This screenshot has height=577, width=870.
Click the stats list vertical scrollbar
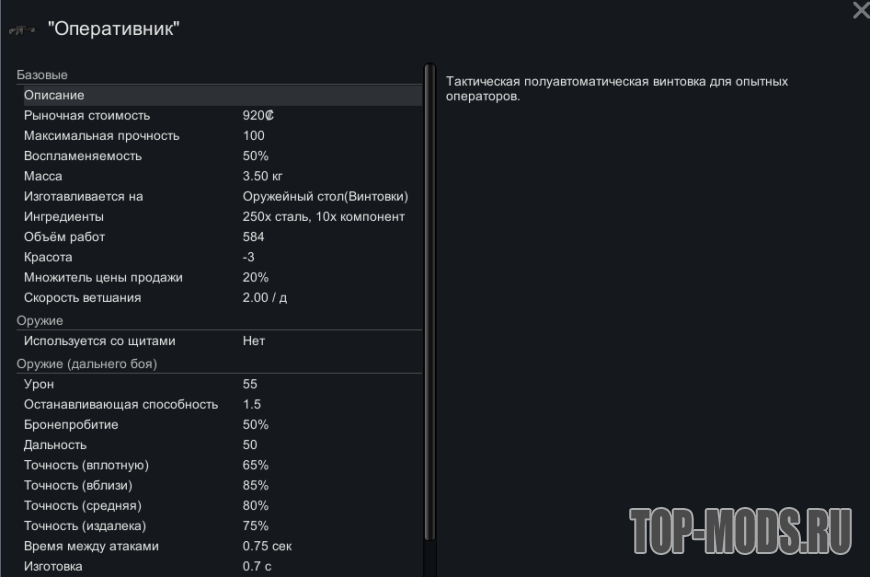coord(430,300)
